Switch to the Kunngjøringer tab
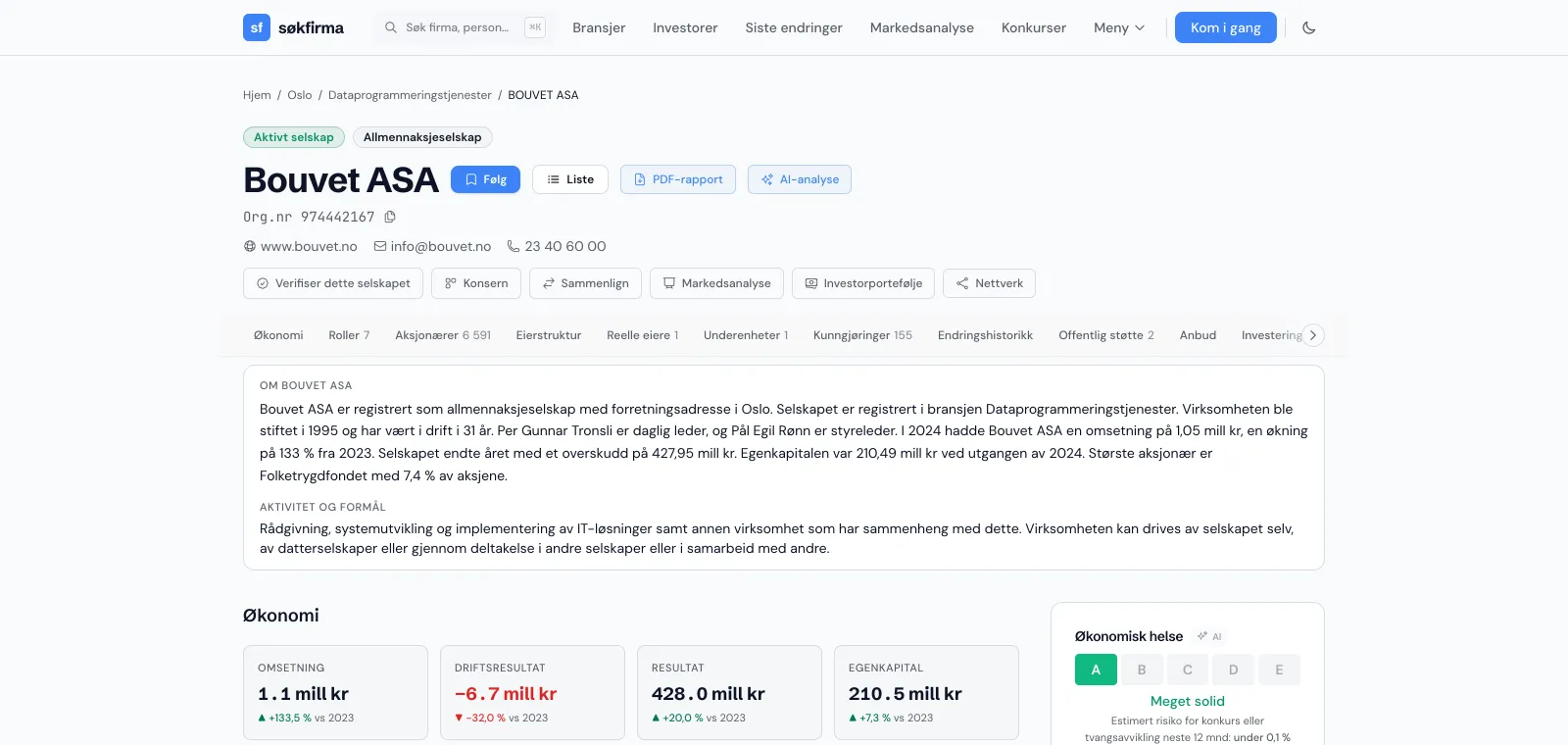The height and width of the screenshot is (745, 1568). coord(862,335)
